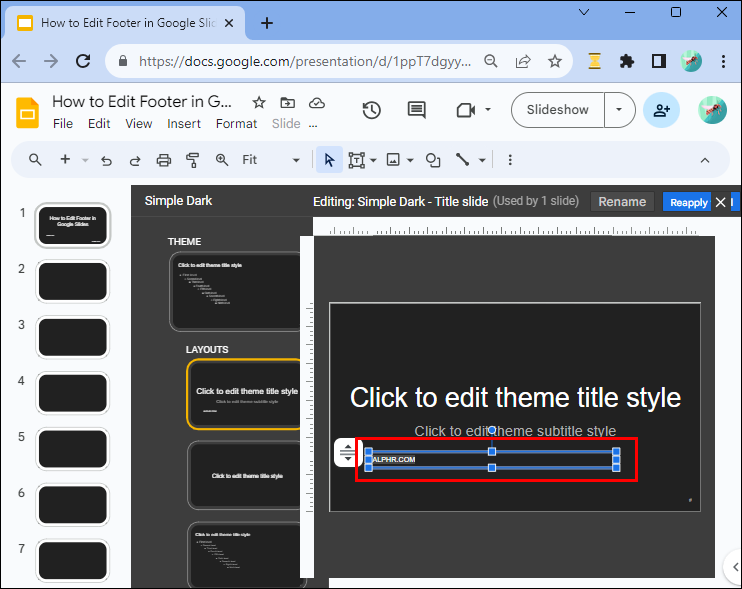Select the Text box tool
The height and width of the screenshot is (589, 742).
(356, 160)
